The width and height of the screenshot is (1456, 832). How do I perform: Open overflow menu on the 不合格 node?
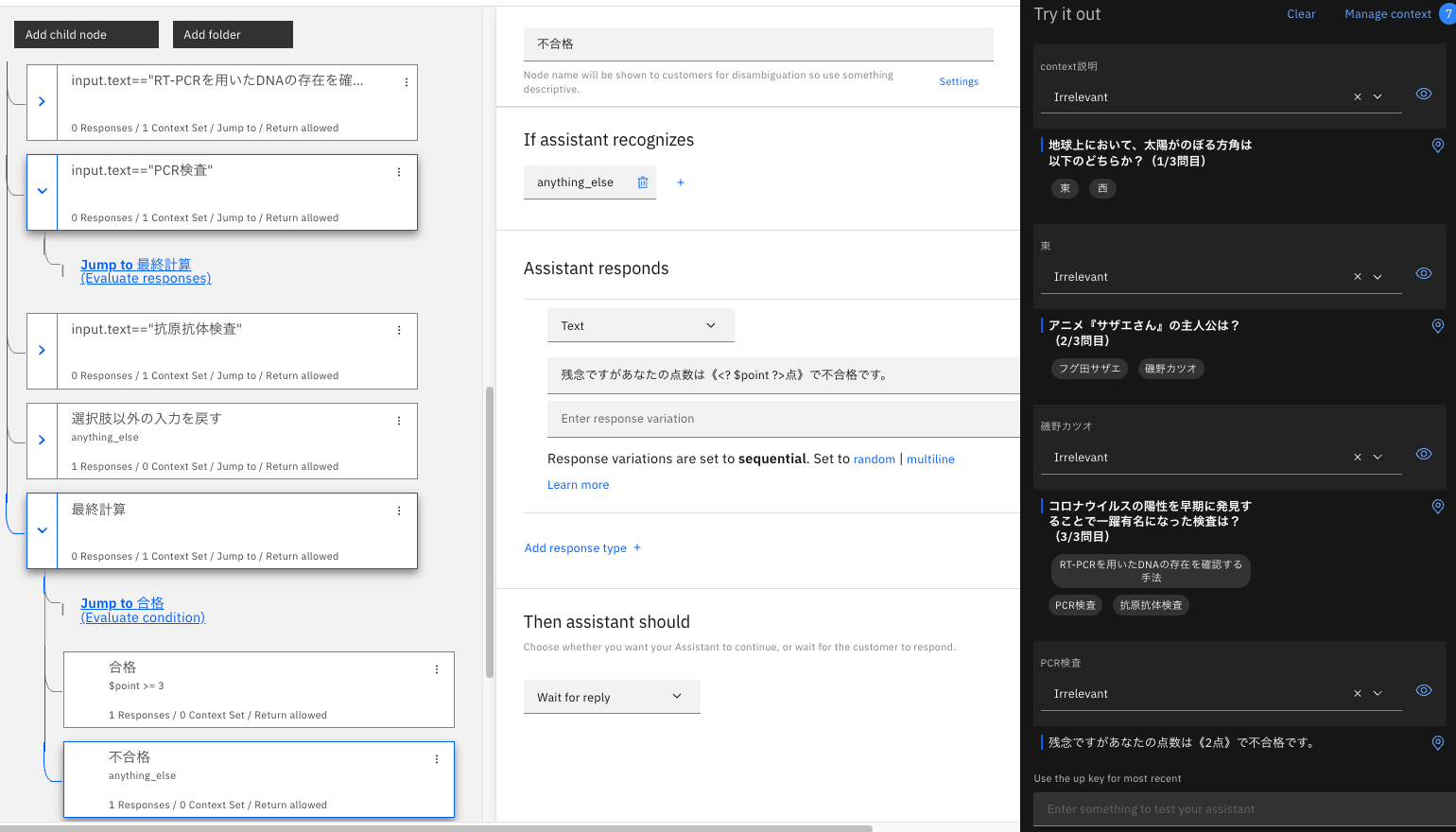(x=436, y=759)
